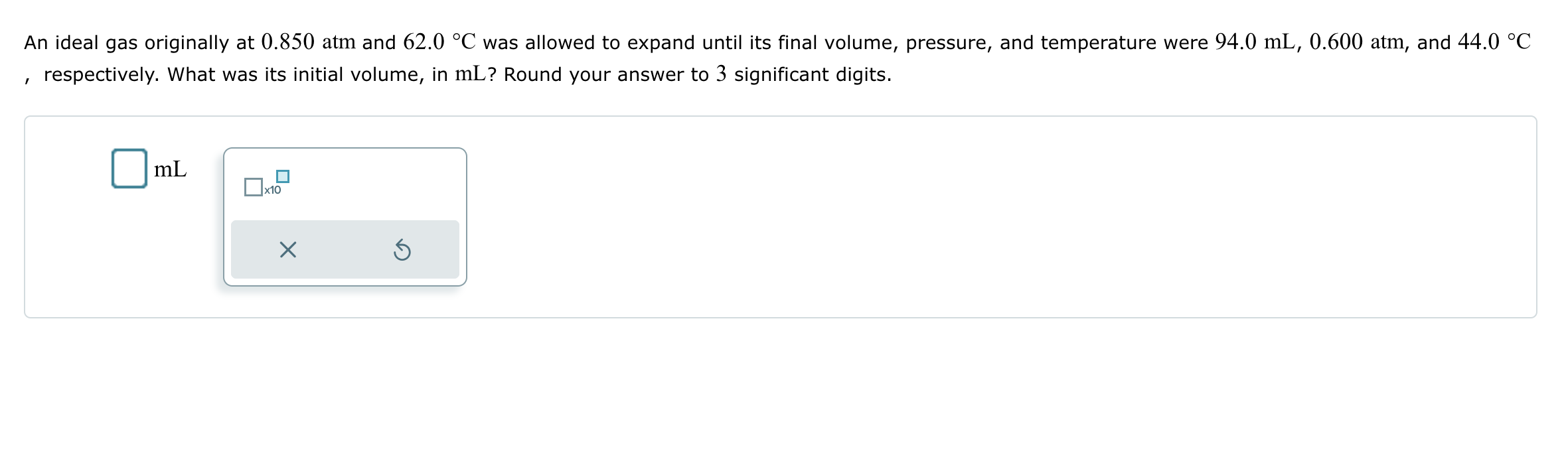This screenshot has width=1568, height=467.
Task: Select the superscript exponent box on x10
Action: 283,176
